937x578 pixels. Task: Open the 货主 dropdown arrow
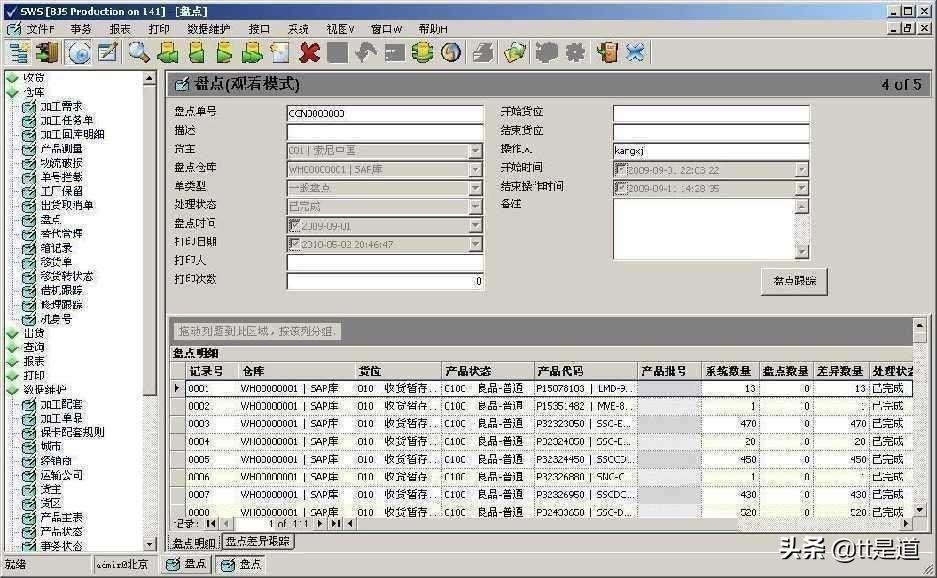click(475, 151)
